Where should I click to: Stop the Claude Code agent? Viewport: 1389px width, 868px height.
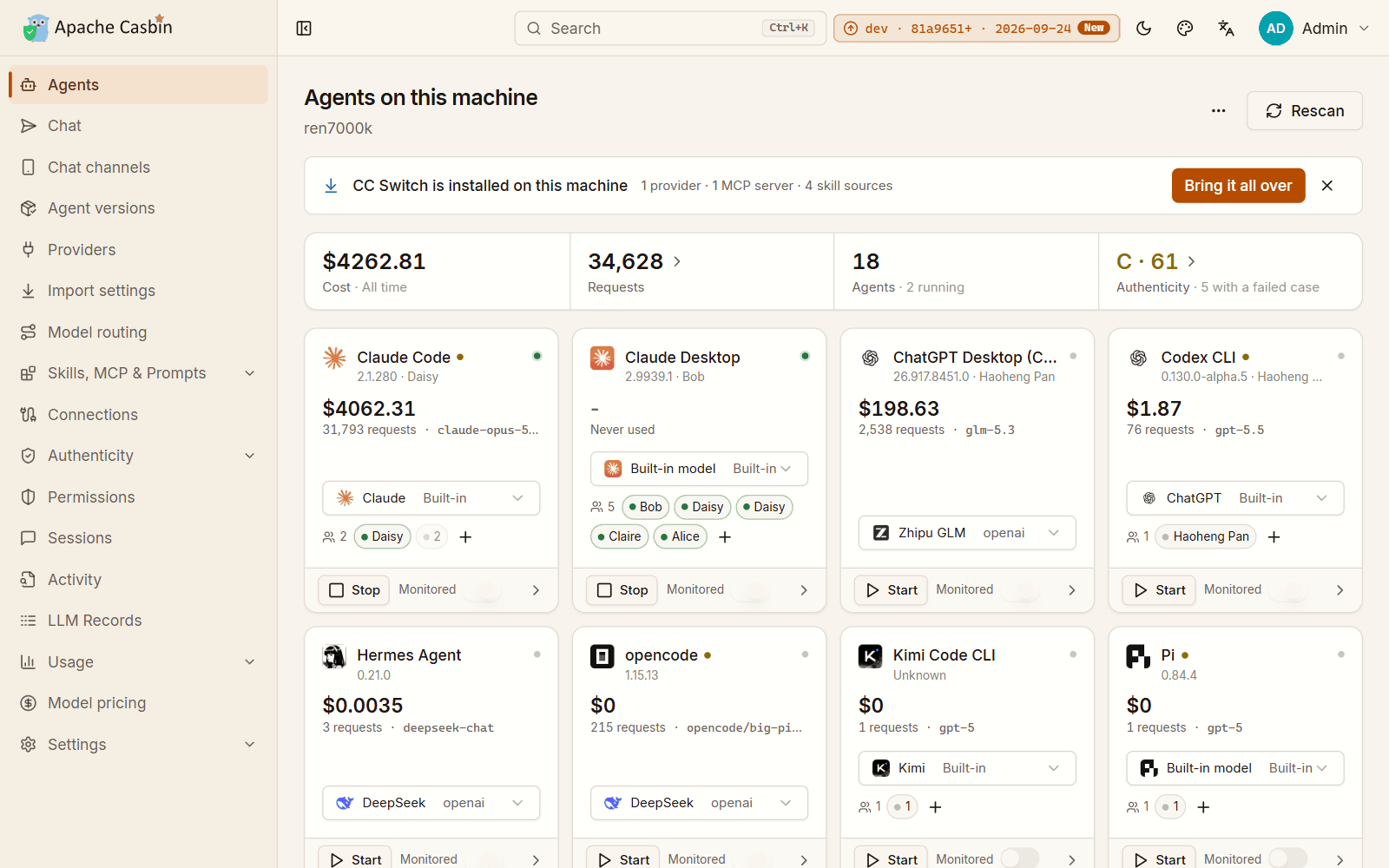pos(354,590)
